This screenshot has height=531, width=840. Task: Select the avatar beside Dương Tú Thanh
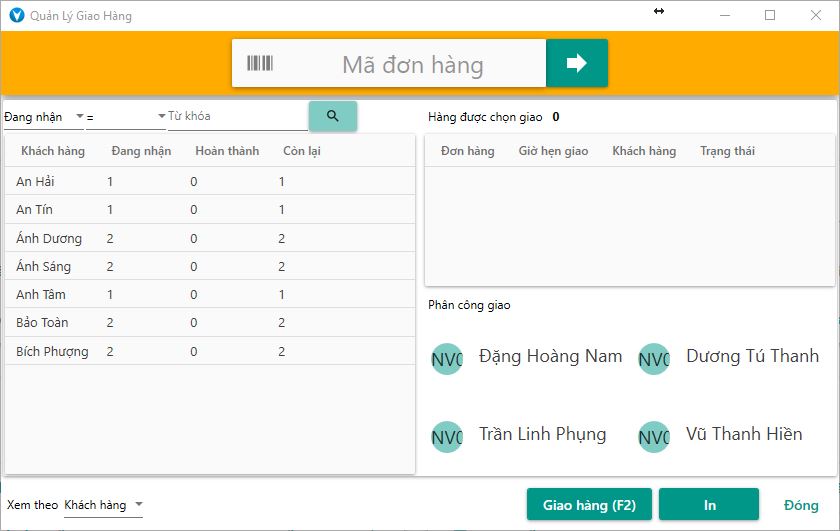[654, 359]
